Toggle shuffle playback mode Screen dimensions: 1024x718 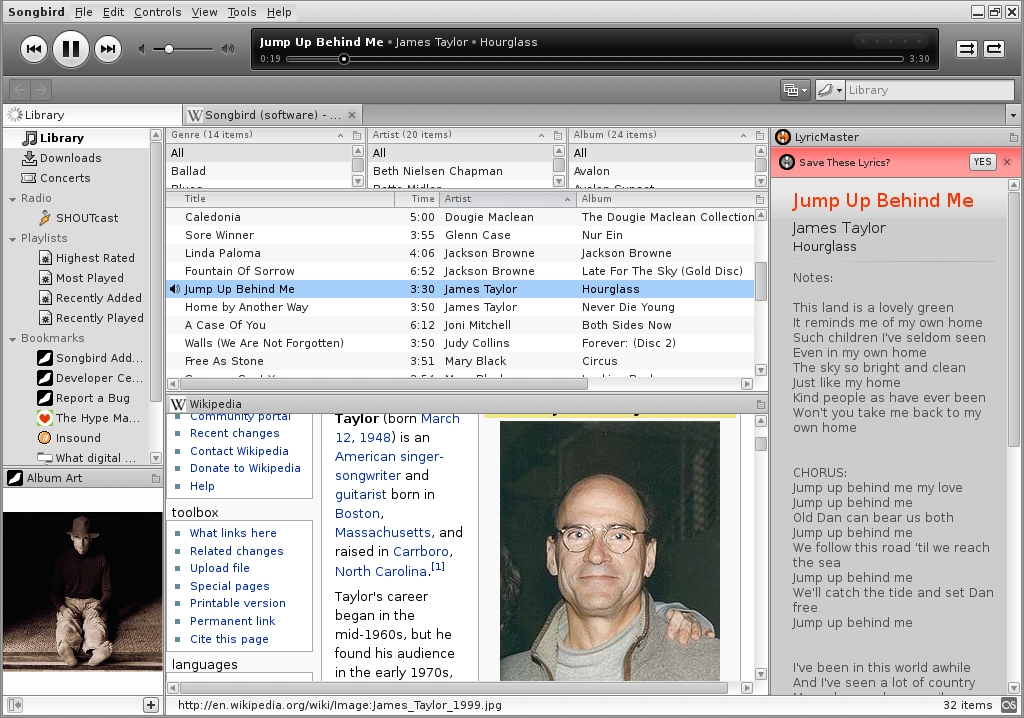[967, 49]
